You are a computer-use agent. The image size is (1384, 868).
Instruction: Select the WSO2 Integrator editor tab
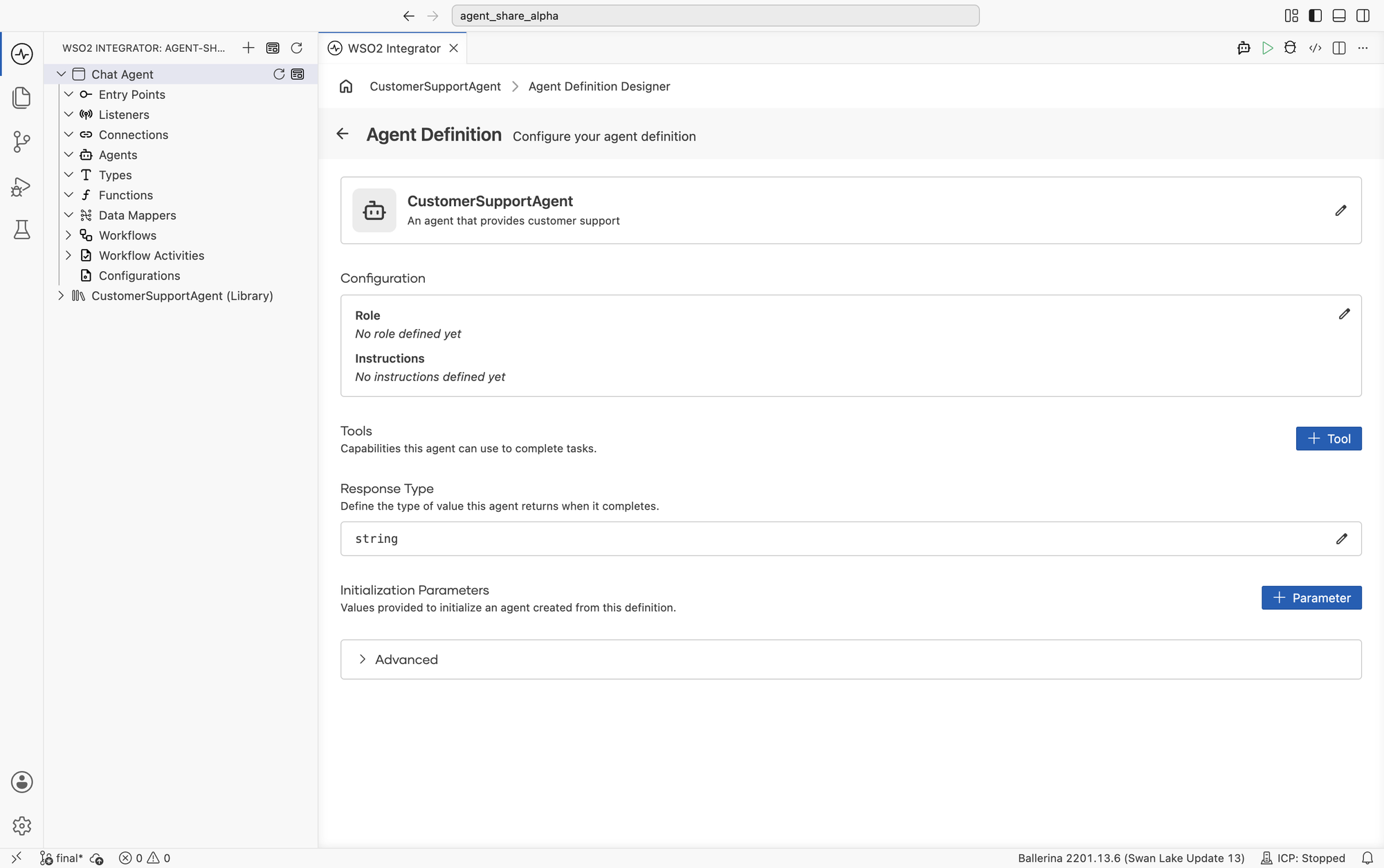click(x=393, y=48)
